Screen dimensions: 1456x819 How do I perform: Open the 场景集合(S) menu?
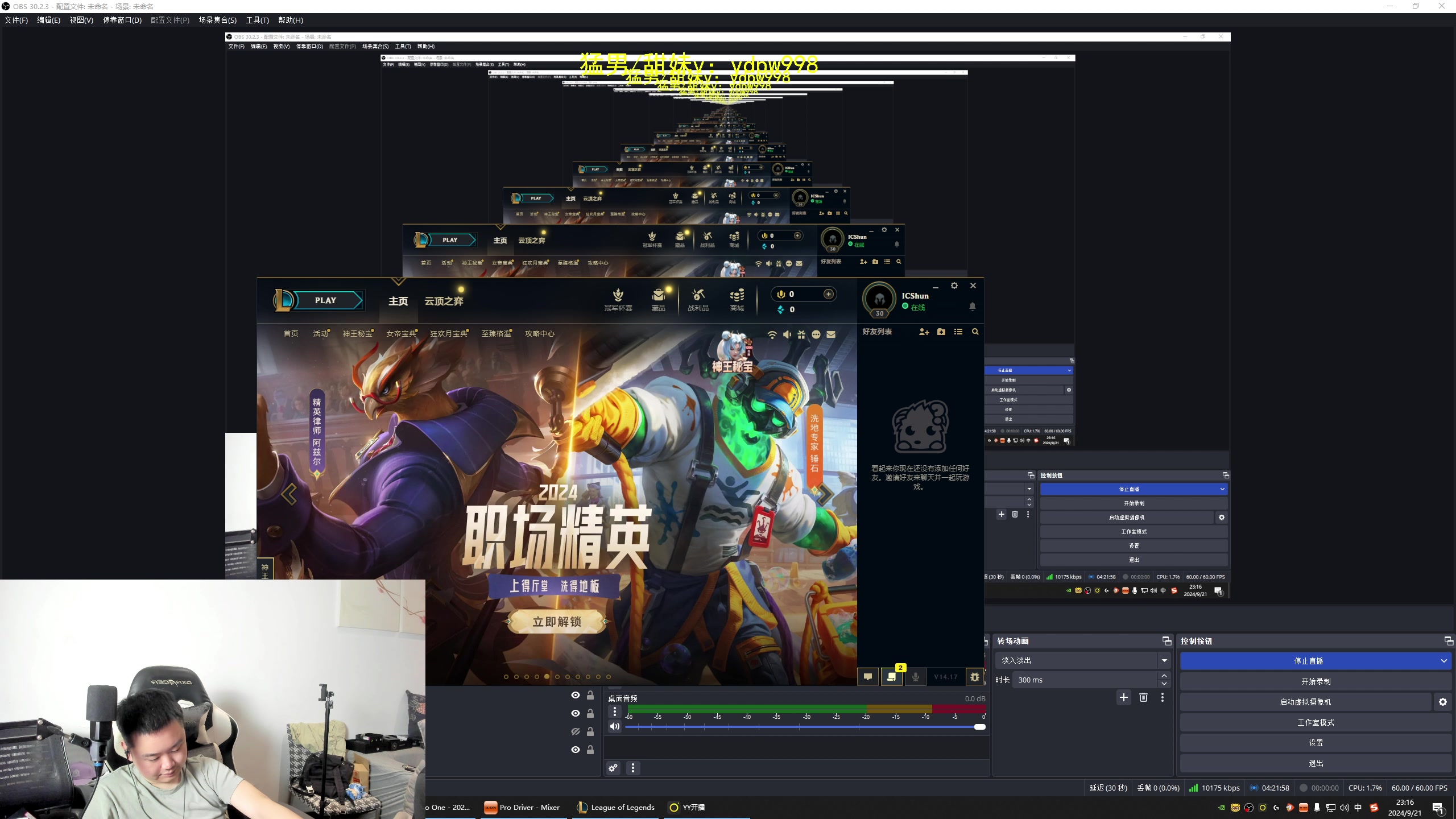[217, 20]
